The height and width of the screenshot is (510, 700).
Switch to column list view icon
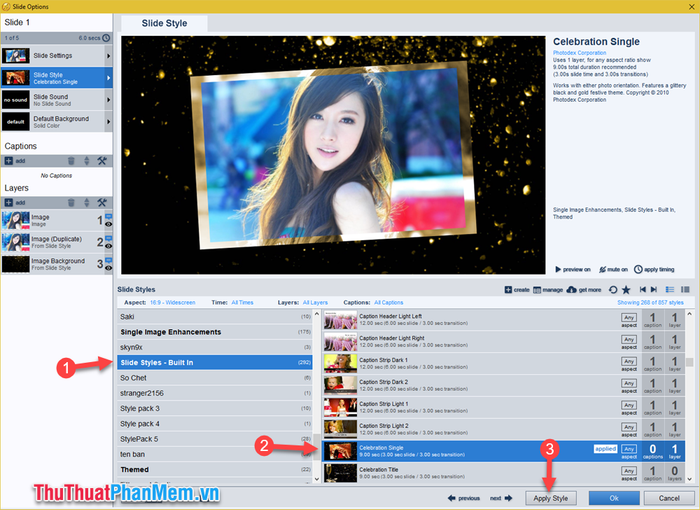coord(685,289)
